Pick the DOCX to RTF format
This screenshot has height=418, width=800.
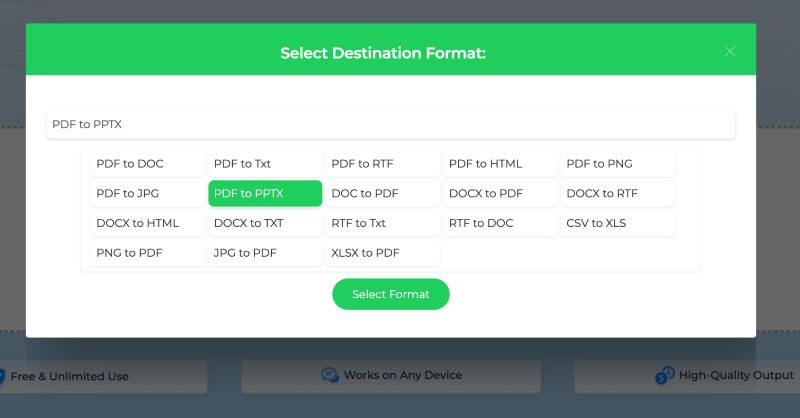pos(618,193)
